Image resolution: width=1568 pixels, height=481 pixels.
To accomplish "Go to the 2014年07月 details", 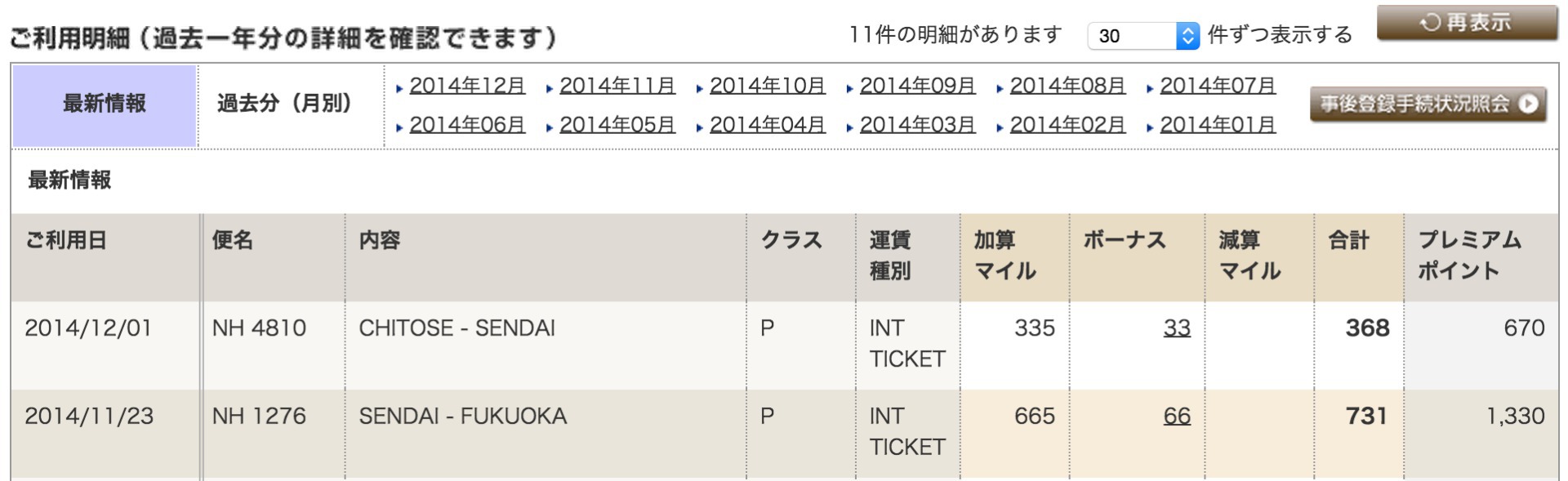I will tap(1218, 86).
